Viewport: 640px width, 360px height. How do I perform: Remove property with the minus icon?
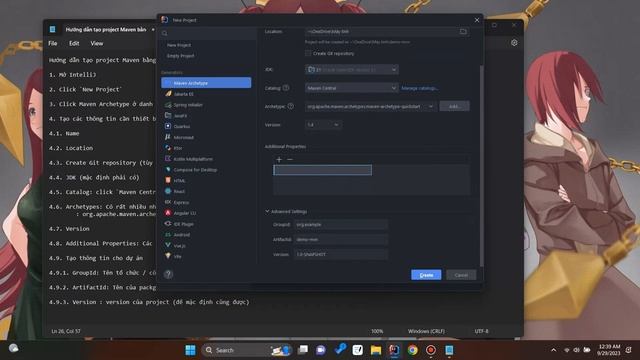[290, 159]
